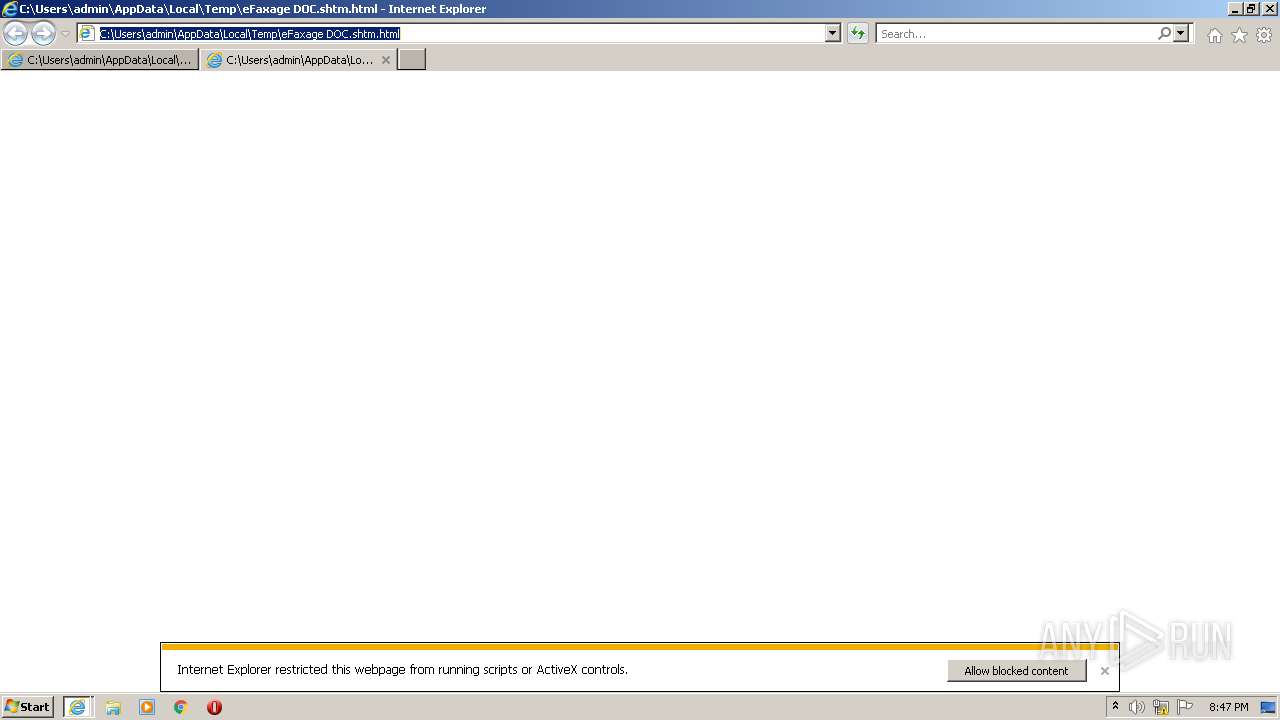Dismiss the restricted scripts notification bar

1104,671
